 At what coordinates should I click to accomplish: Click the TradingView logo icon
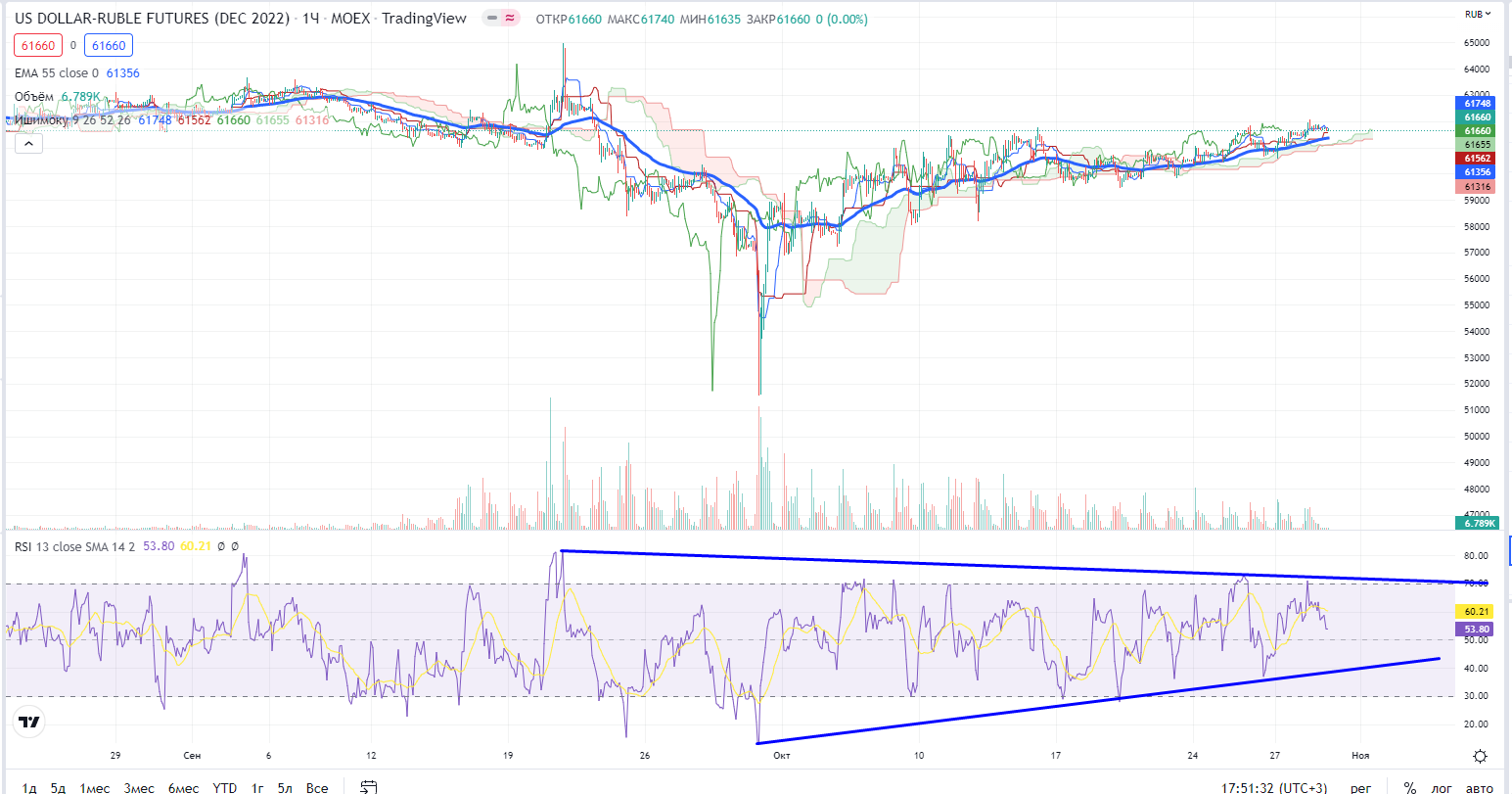29,723
